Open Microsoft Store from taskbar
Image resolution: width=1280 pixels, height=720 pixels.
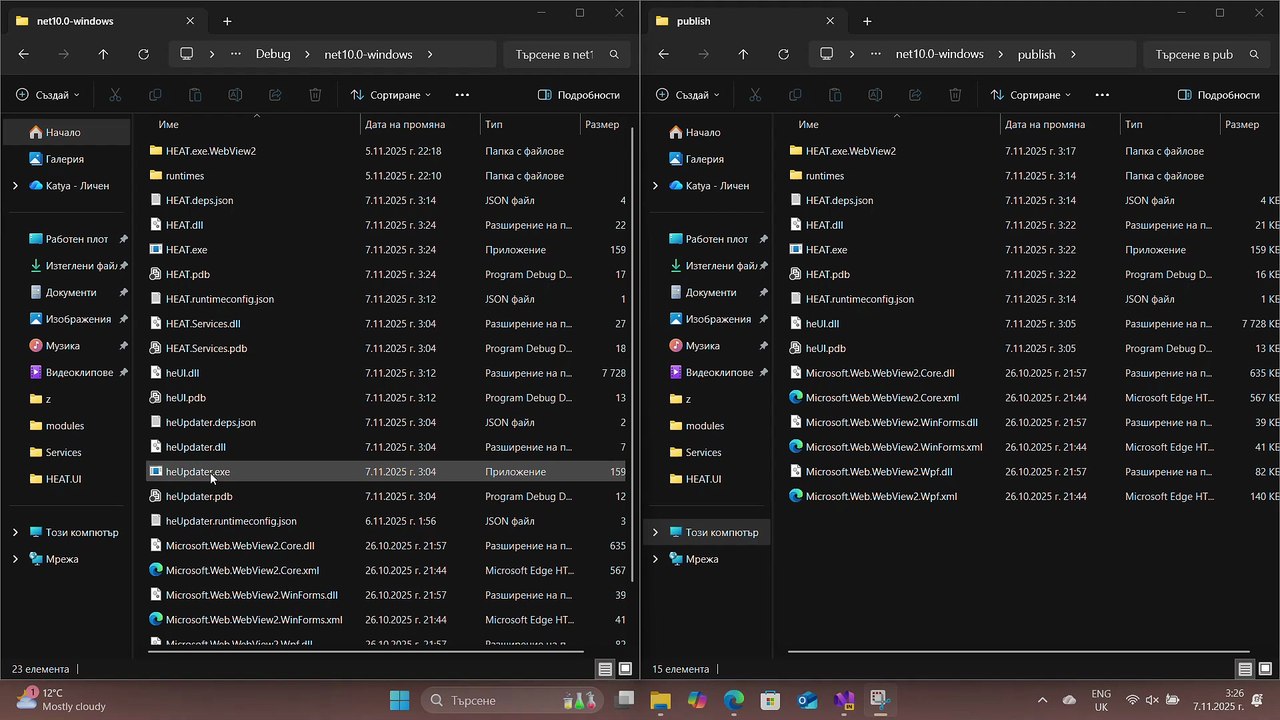(770, 700)
